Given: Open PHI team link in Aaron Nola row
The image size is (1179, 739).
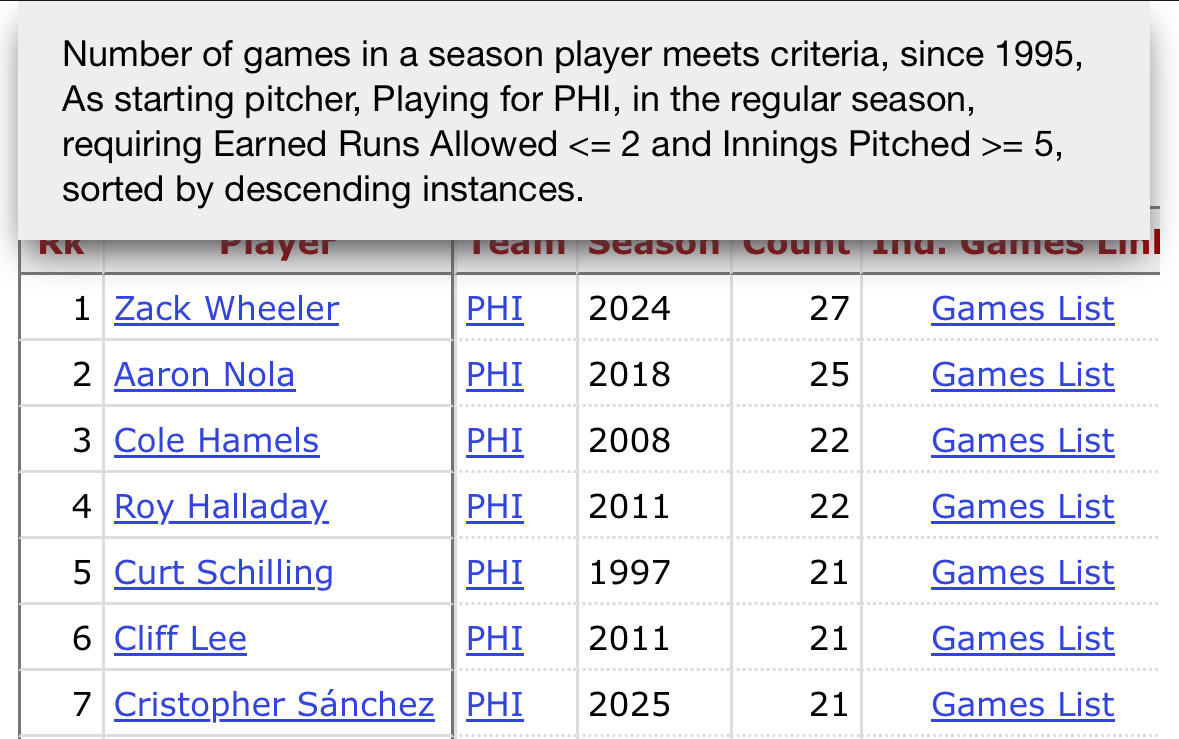Looking at the screenshot, I should click(x=494, y=375).
